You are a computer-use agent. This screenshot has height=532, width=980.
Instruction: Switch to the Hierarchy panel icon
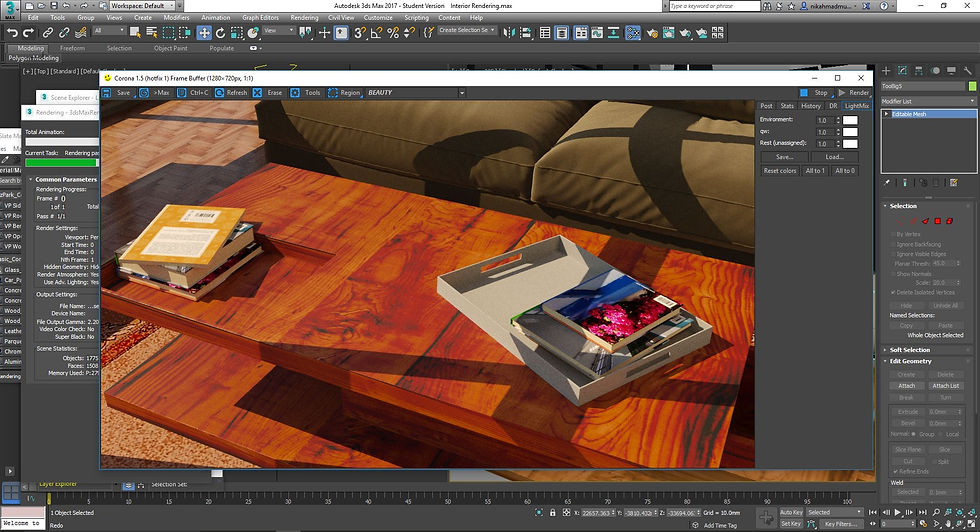click(919, 71)
